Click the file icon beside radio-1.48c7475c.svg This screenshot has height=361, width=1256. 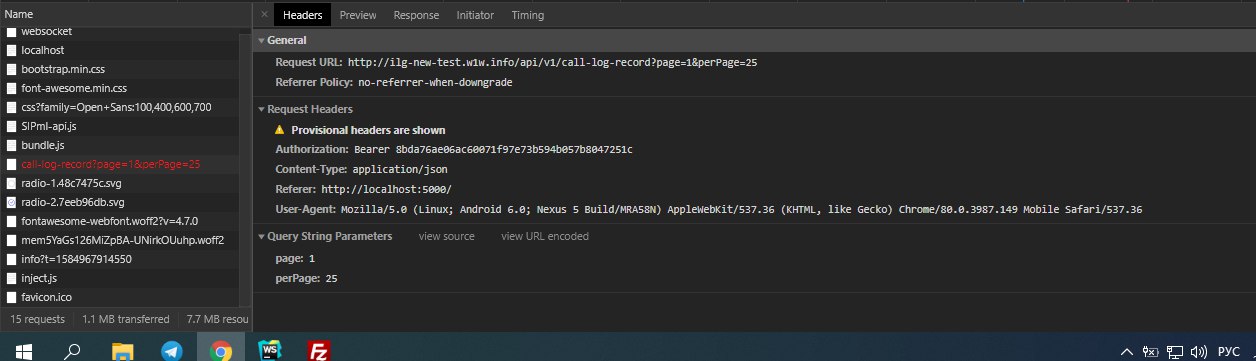[12, 183]
